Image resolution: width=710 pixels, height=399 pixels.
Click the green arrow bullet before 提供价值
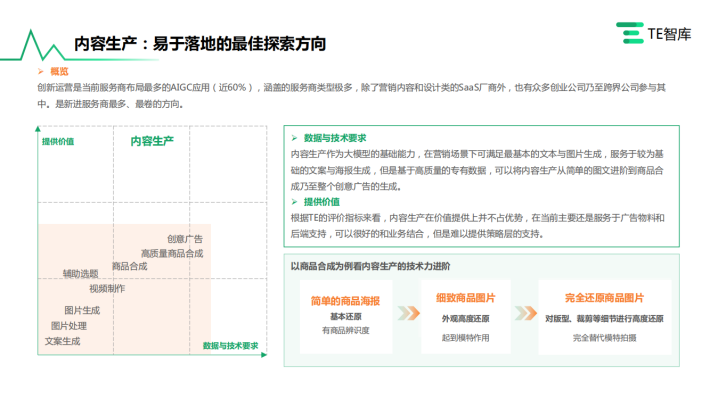point(294,202)
